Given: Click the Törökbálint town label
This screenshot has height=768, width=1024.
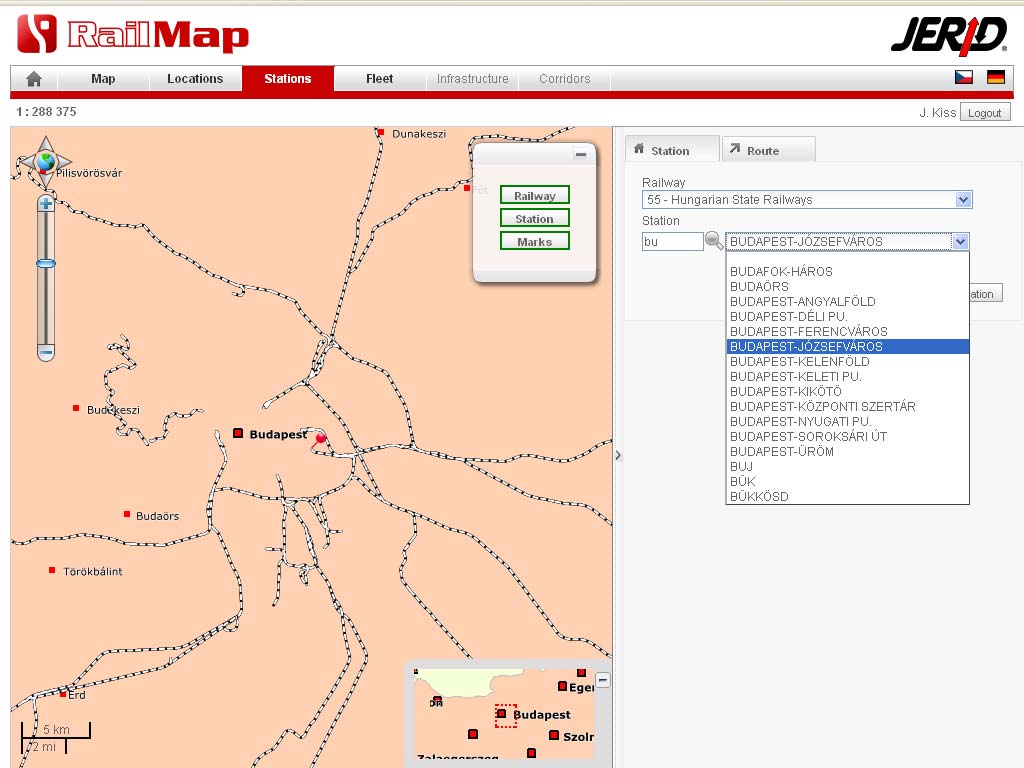Looking at the screenshot, I should (93, 571).
